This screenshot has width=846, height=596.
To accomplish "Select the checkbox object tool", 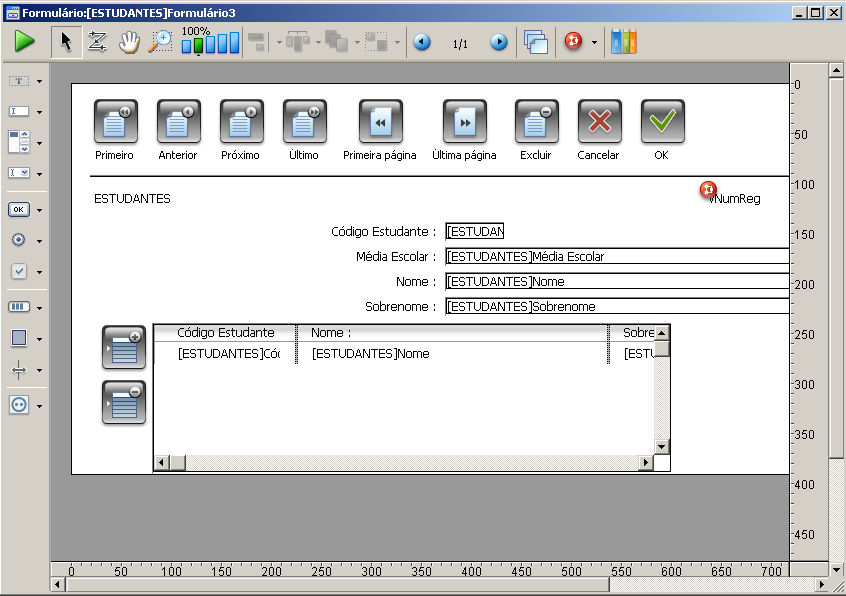I will [x=19, y=271].
